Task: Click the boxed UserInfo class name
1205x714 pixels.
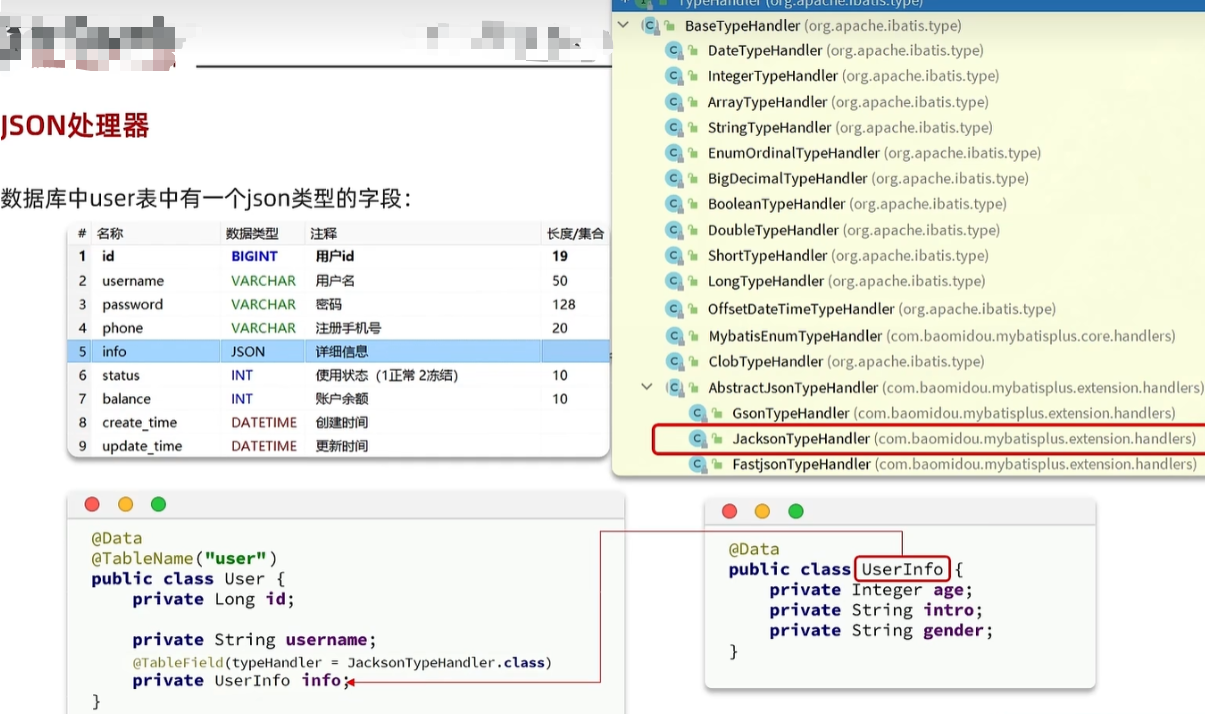Action: (x=902, y=569)
